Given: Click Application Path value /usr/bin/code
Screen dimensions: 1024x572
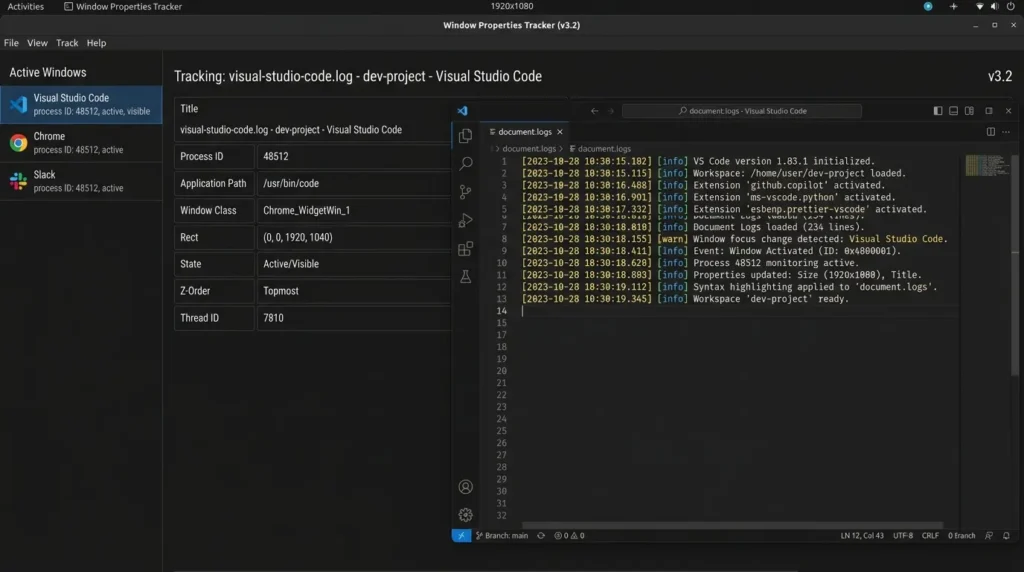Looking at the screenshot, I should tap(354, 183).
